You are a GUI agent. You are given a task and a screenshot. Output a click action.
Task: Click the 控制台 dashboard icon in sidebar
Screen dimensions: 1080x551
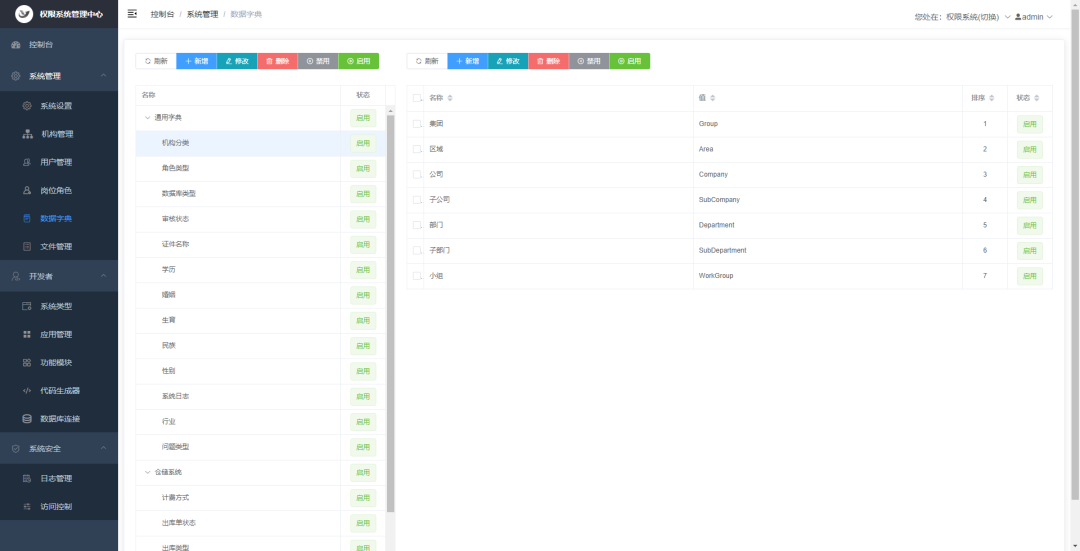[16, 45]
